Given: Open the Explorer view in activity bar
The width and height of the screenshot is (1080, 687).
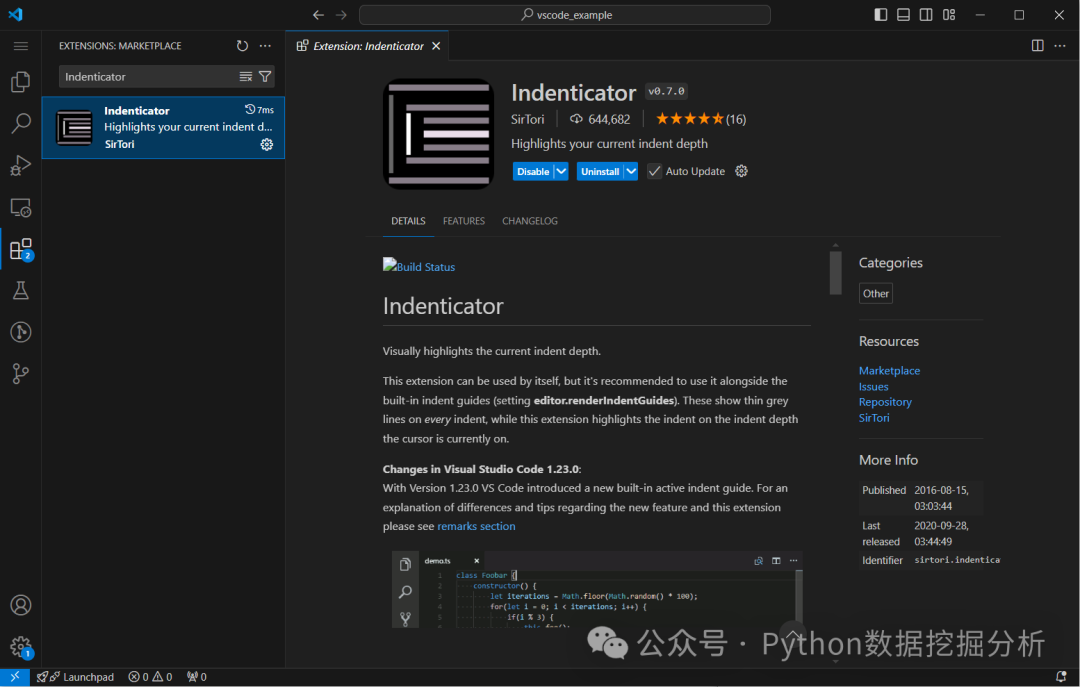Looking at the screenshot, I should tap(21, 82).
